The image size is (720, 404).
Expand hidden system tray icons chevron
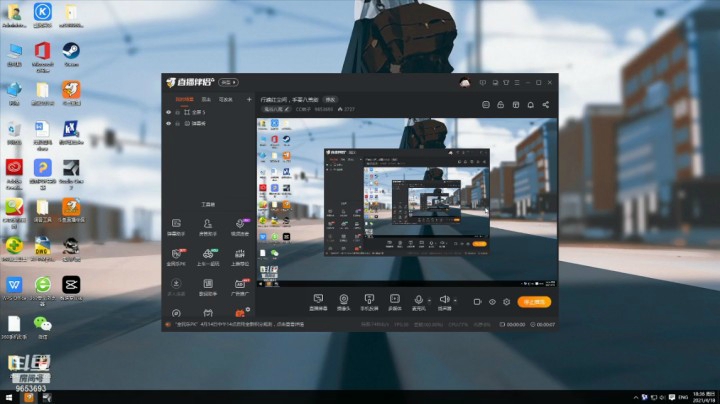(636, 397)
